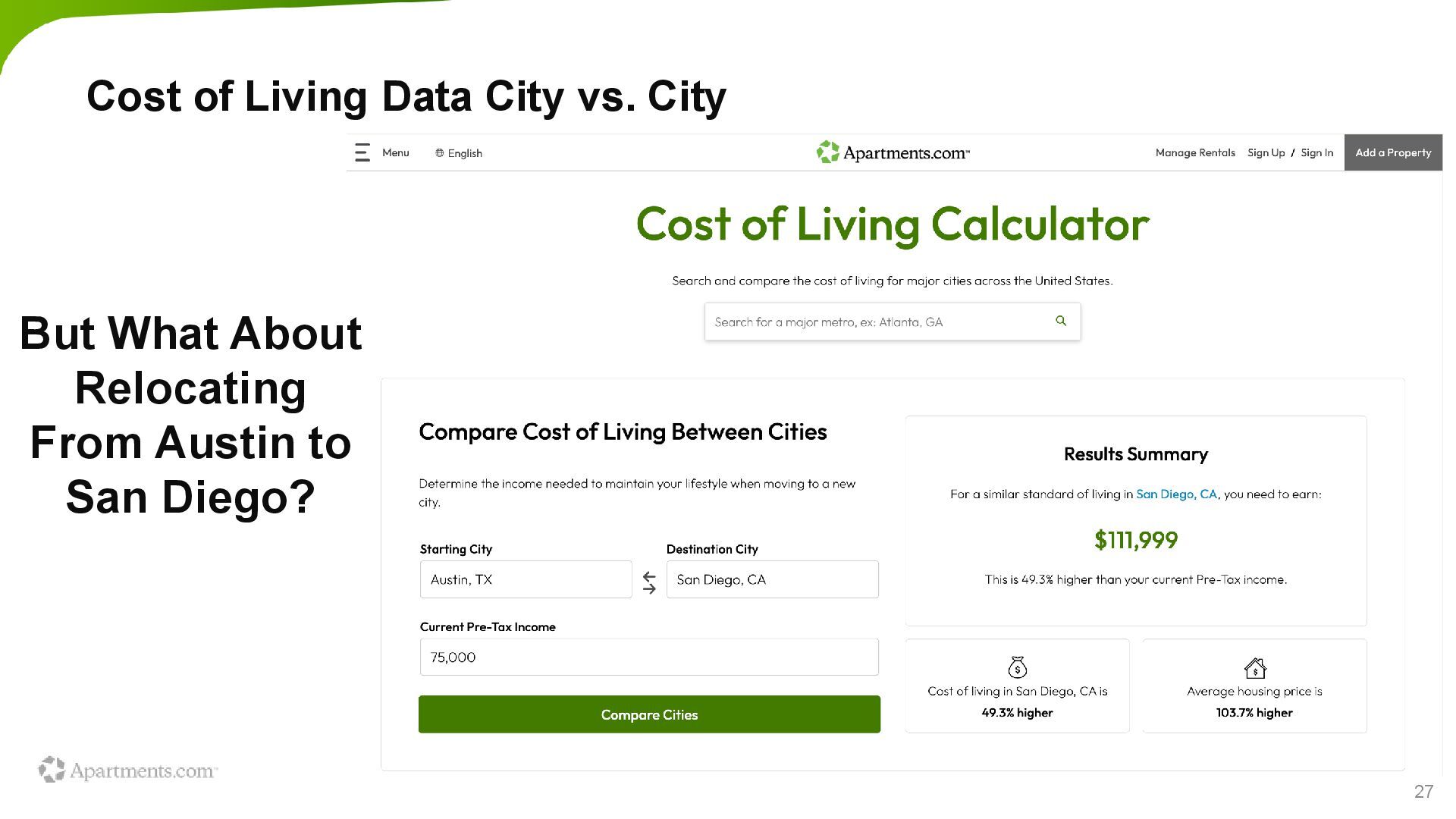Focus the major metro search field
The height and width of the screenshot is (819, 1456).
click(x=893, y=322)
